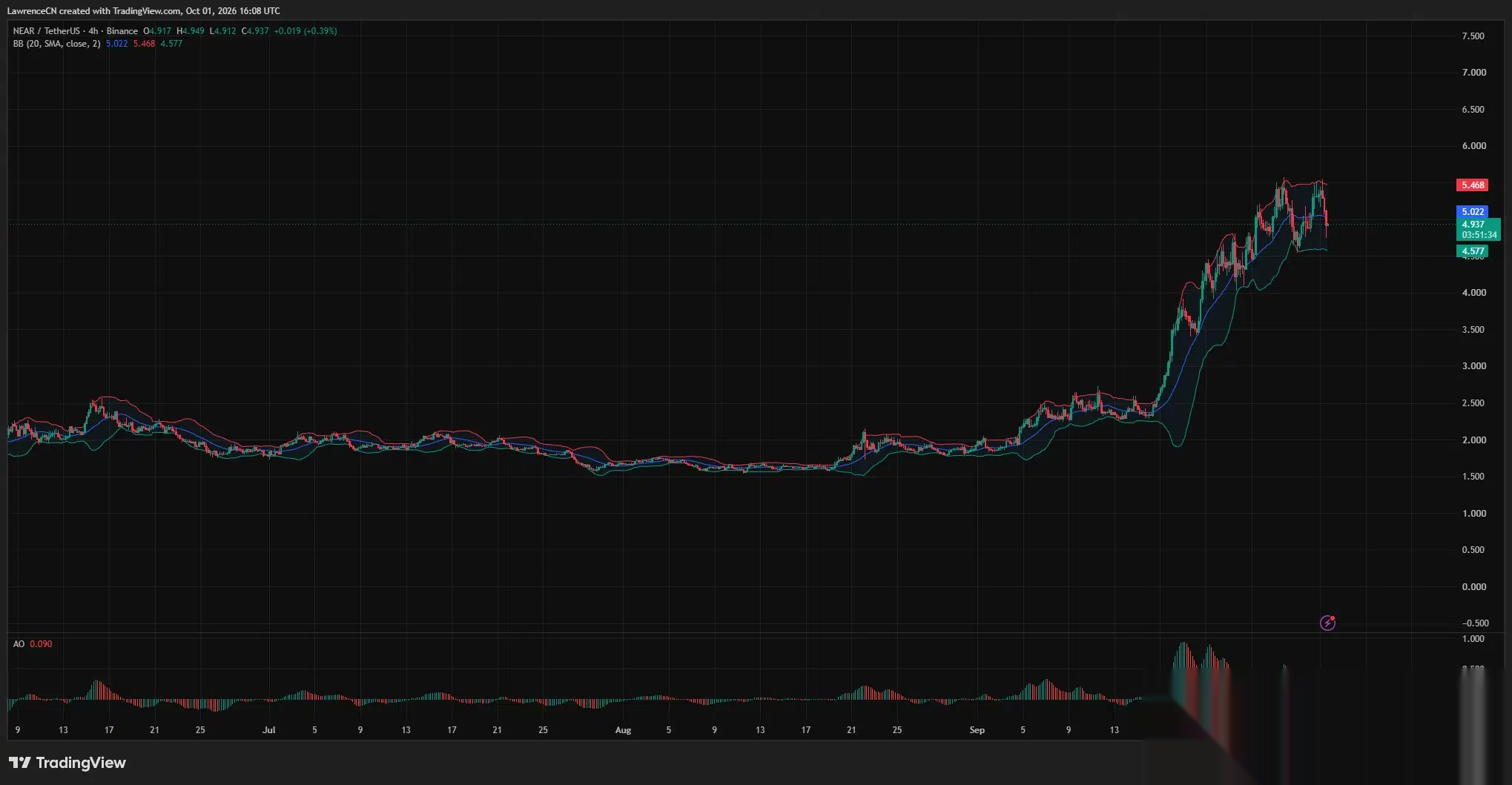
Task: Click the close price C4.937 in legend
Action: (x=255, y=31)
